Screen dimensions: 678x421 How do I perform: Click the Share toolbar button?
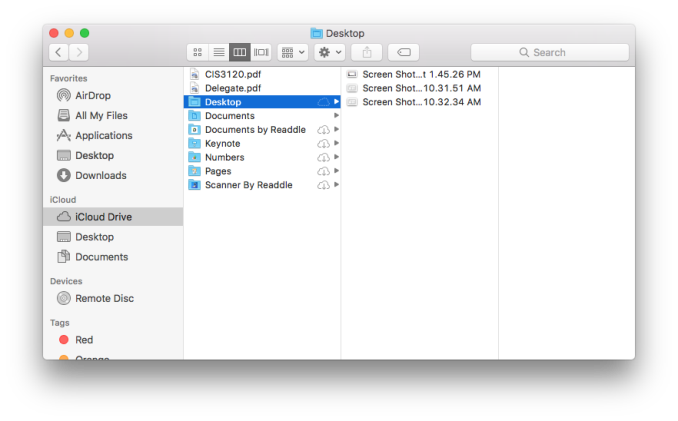point(367,52)
